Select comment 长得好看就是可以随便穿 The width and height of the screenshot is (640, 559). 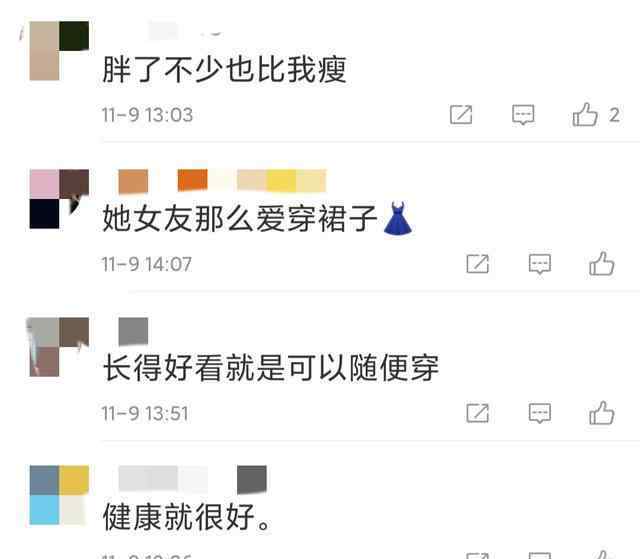pos(271,368)
